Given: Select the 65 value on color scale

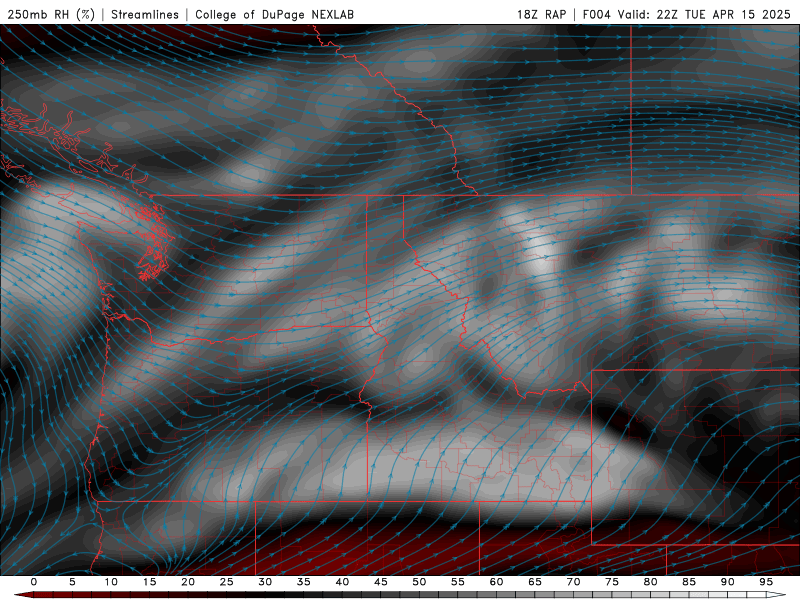Looking at the screenshot, I should (535, 582).
